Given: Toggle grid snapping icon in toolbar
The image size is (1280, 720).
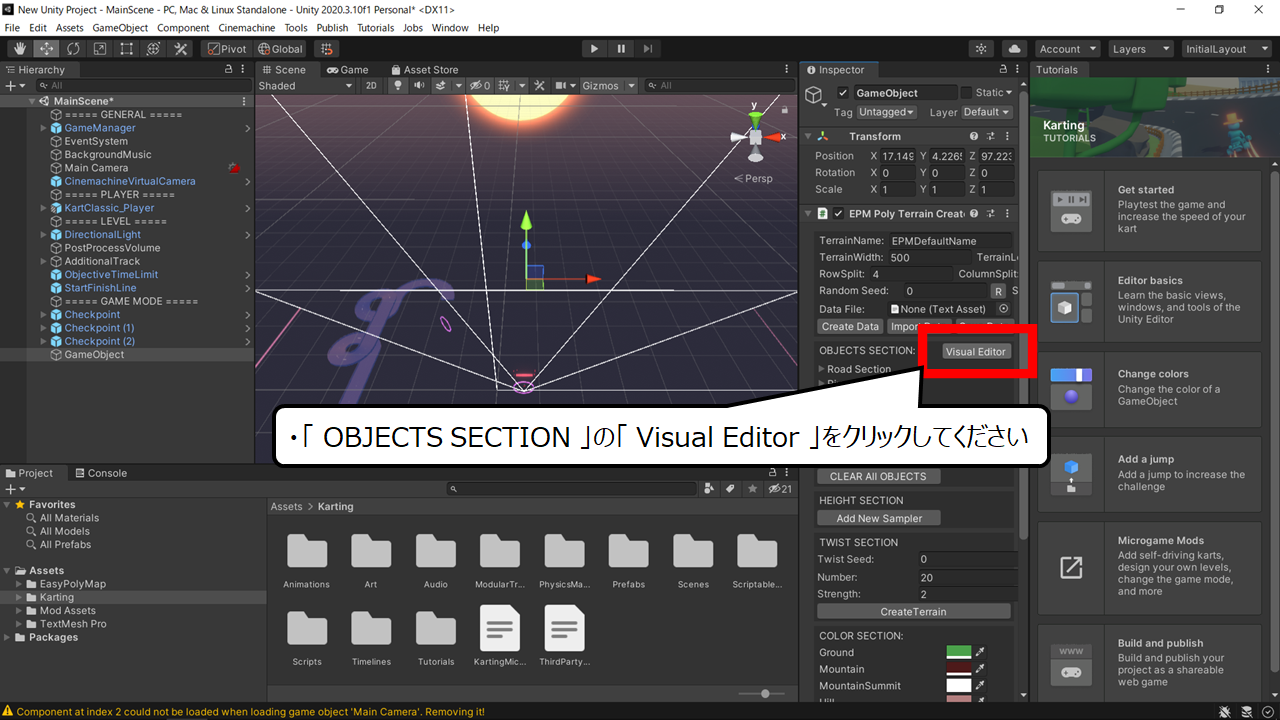Looking at the screenshot, I should [326, 49].
